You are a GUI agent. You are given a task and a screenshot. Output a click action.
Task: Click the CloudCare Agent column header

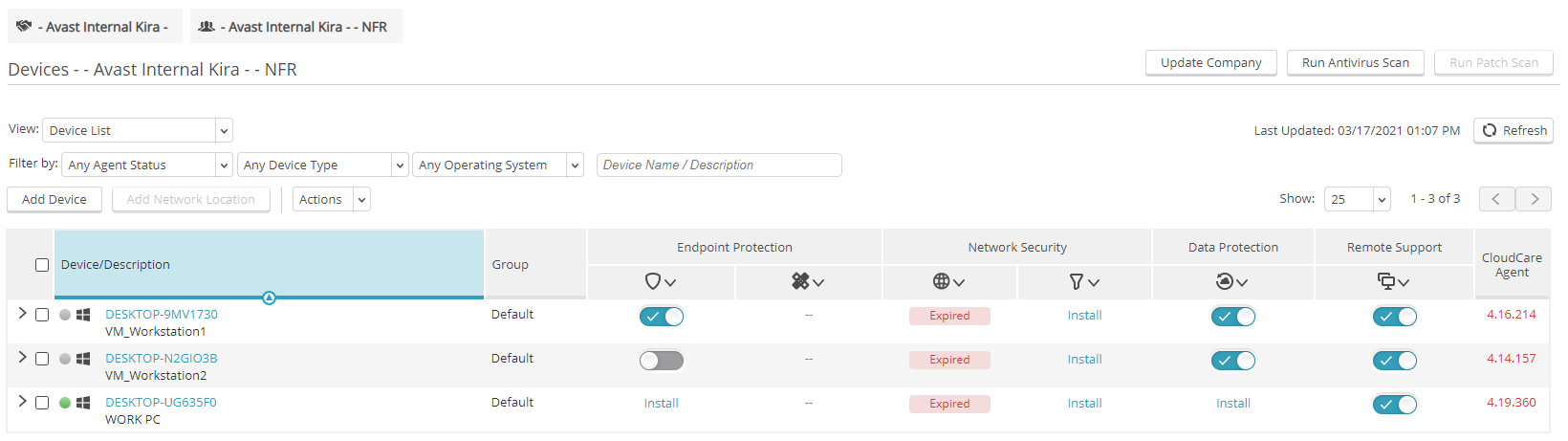[x=1512, y=265]
